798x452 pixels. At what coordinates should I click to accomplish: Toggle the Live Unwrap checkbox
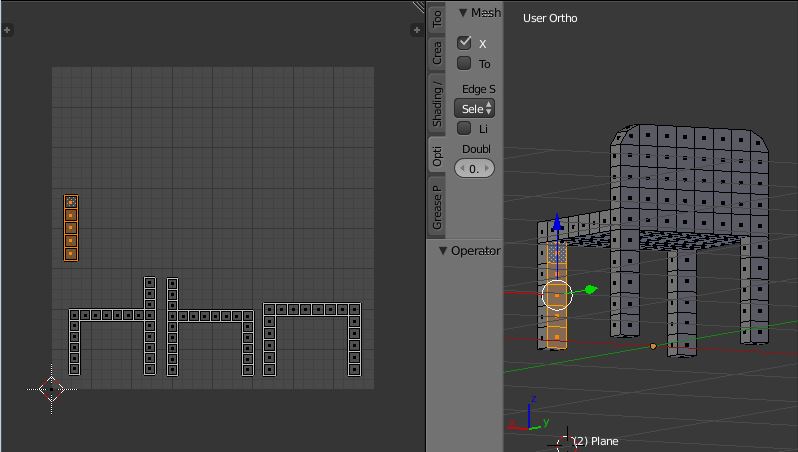pos(464,128)
